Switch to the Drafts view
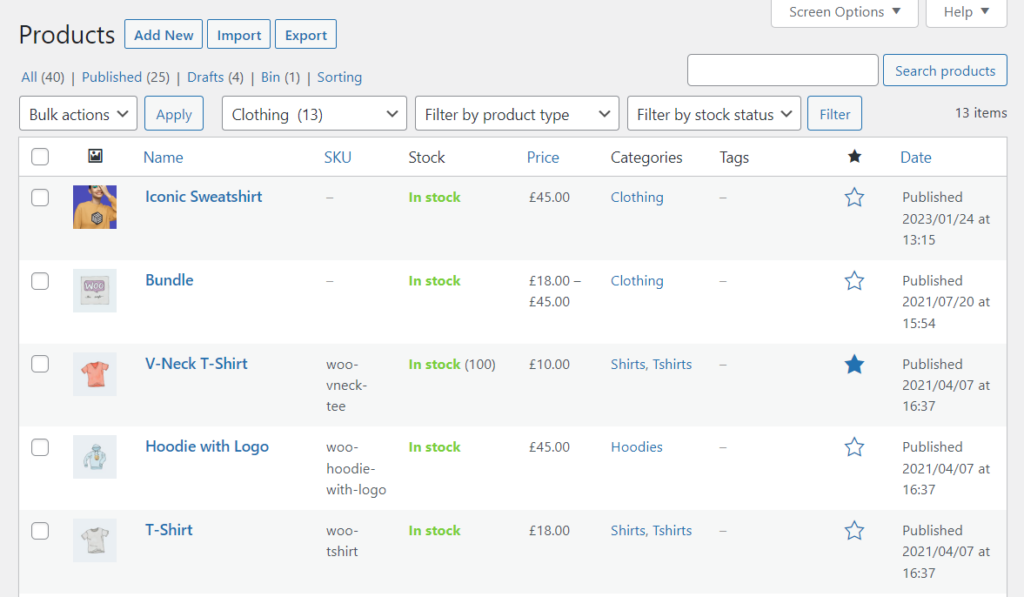 pos(204,77)
